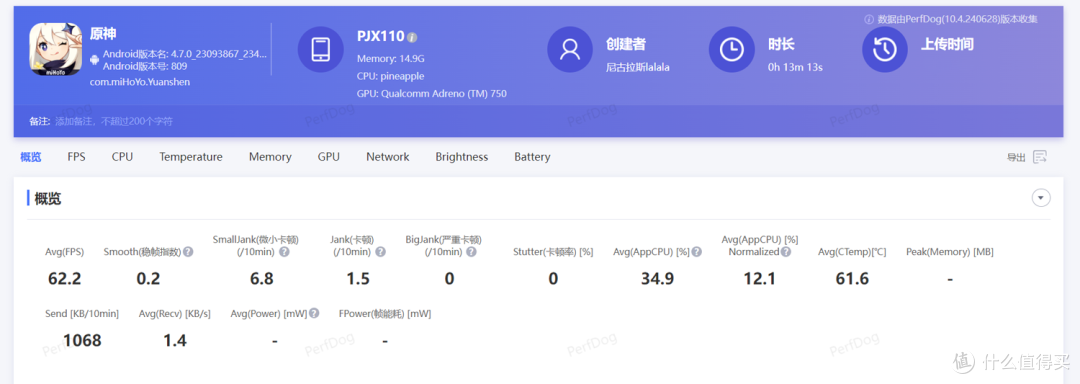Click the Avg(AppCPU) value 34.9

point(657,279)
